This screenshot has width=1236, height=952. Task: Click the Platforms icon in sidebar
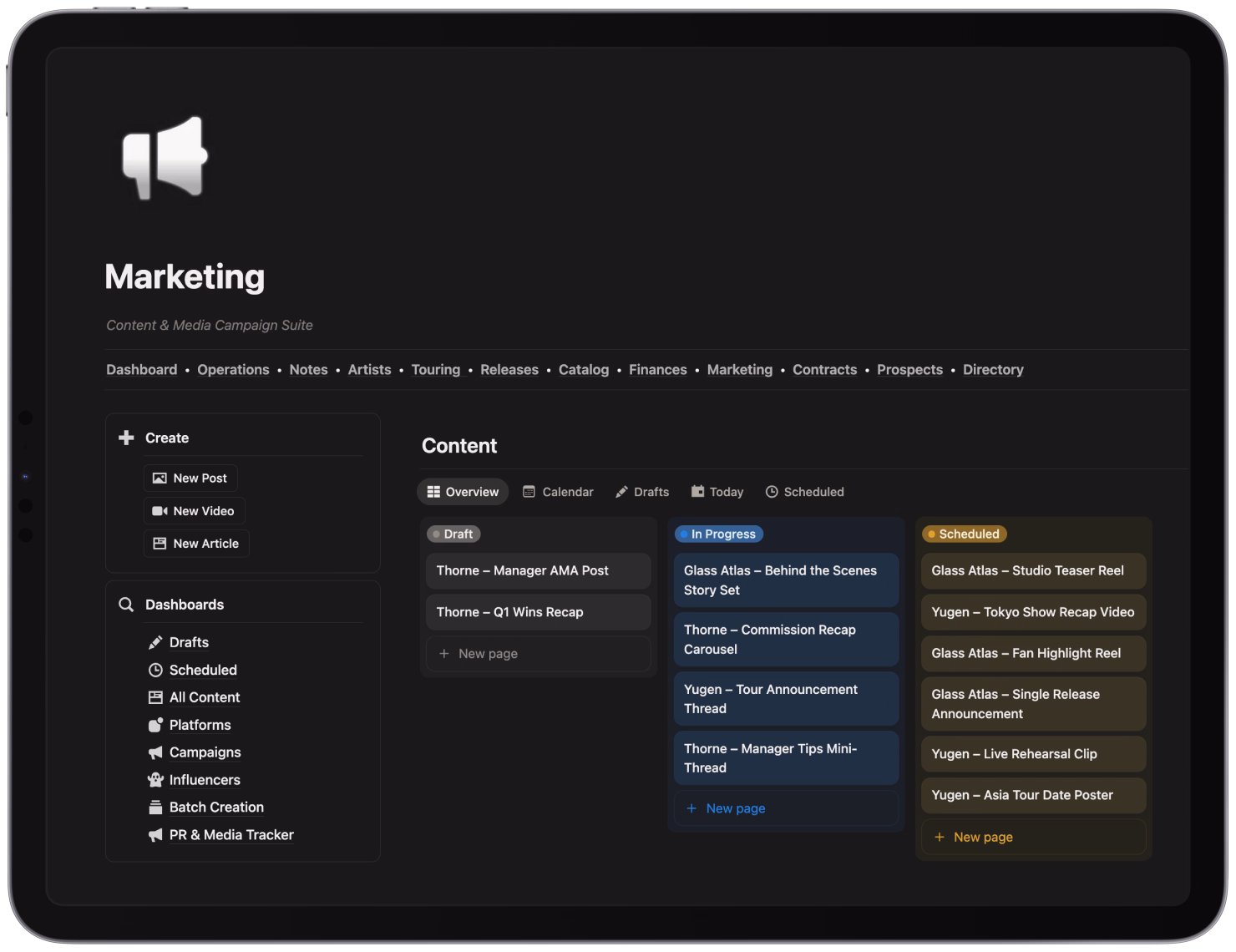tap(155, 725)
